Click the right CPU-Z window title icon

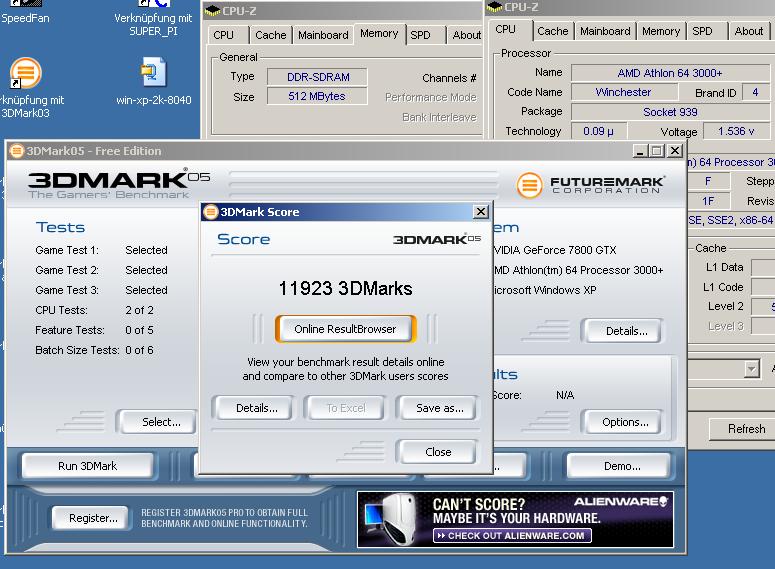[494, 7]
